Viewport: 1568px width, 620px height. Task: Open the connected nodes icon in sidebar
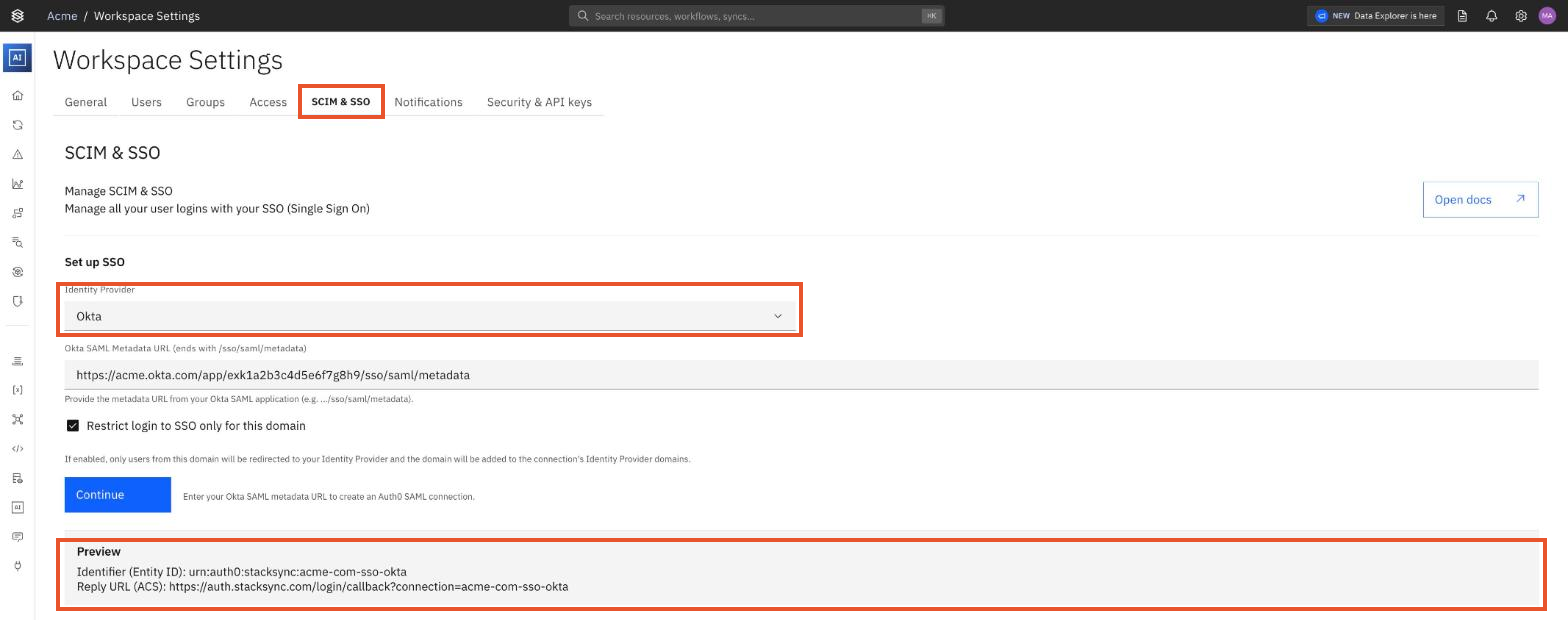tap(17, 419)
